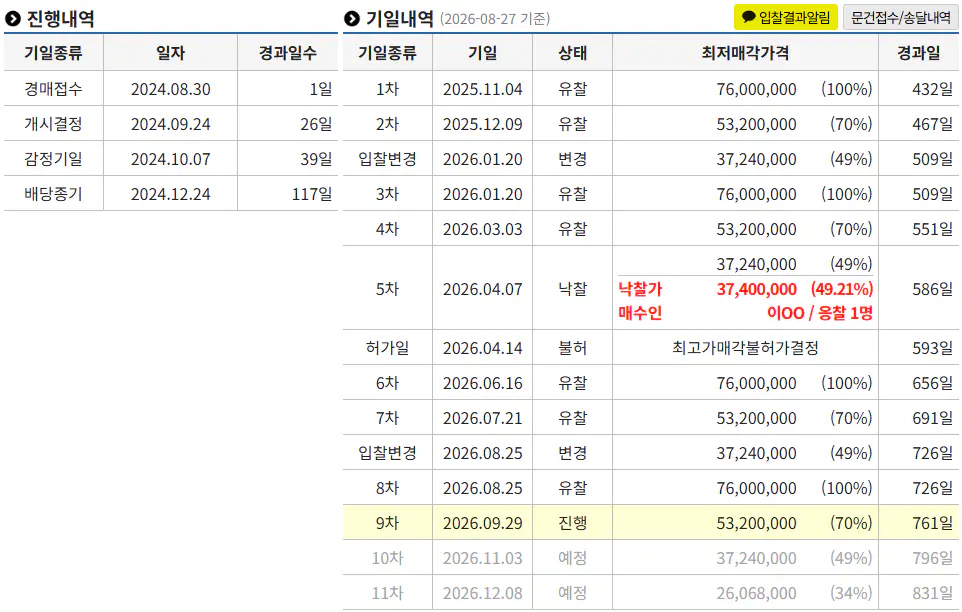Click the speech bubble icon in 입찰결과알림
Viewport: 962px width, 612px height.
[x=748, y=17]
